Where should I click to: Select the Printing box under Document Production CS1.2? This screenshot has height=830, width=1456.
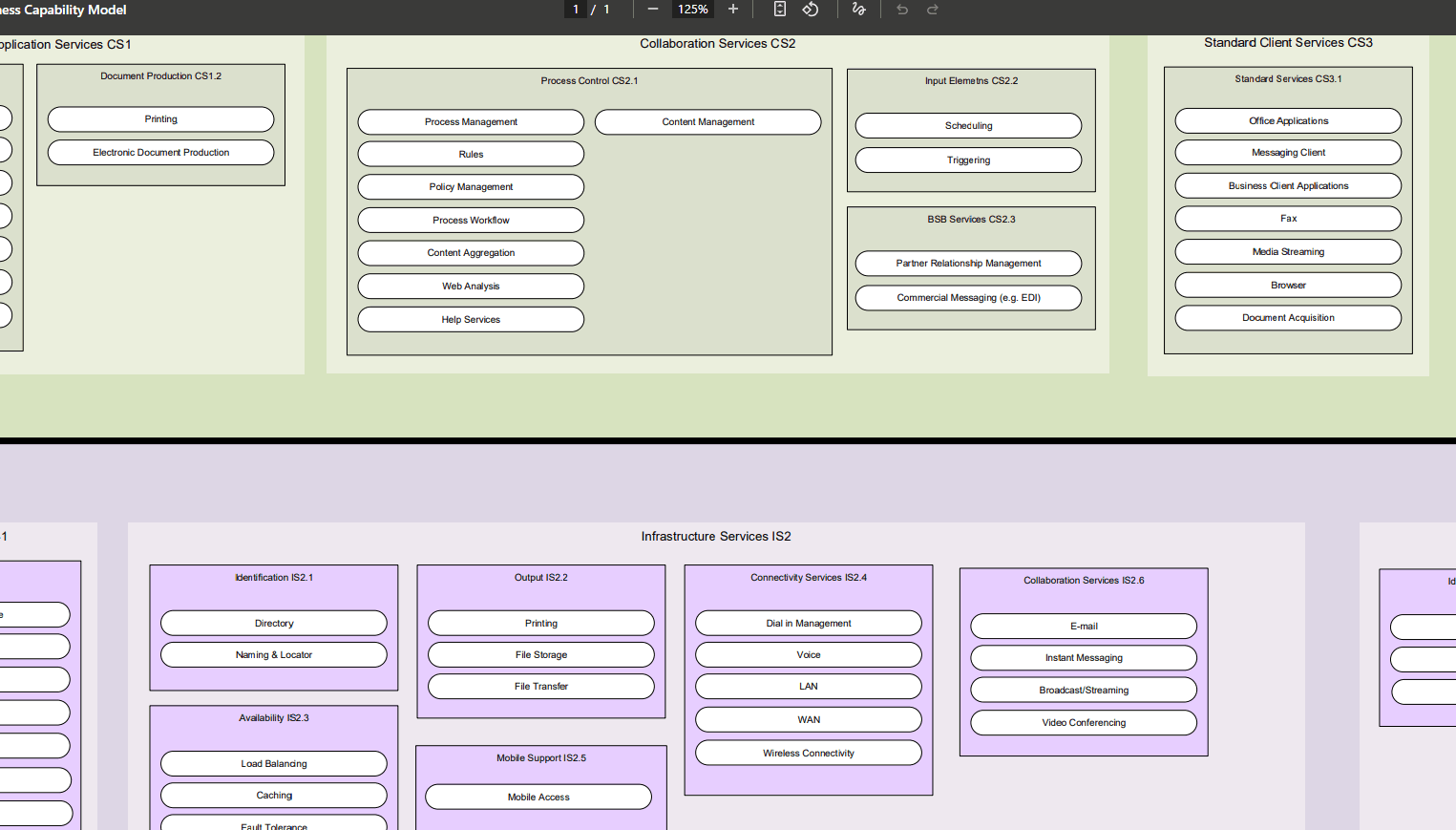(159, 118)
